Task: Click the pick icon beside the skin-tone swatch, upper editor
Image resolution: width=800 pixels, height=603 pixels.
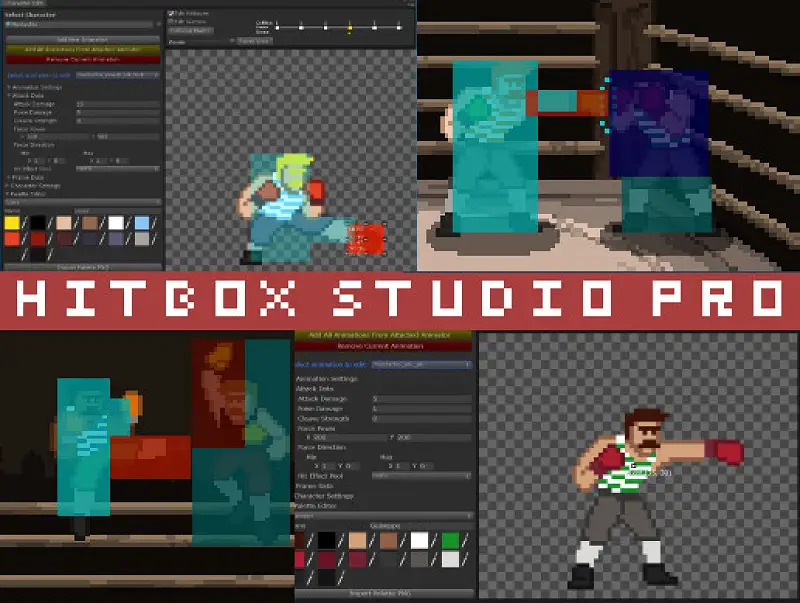Action: point(77,223)
